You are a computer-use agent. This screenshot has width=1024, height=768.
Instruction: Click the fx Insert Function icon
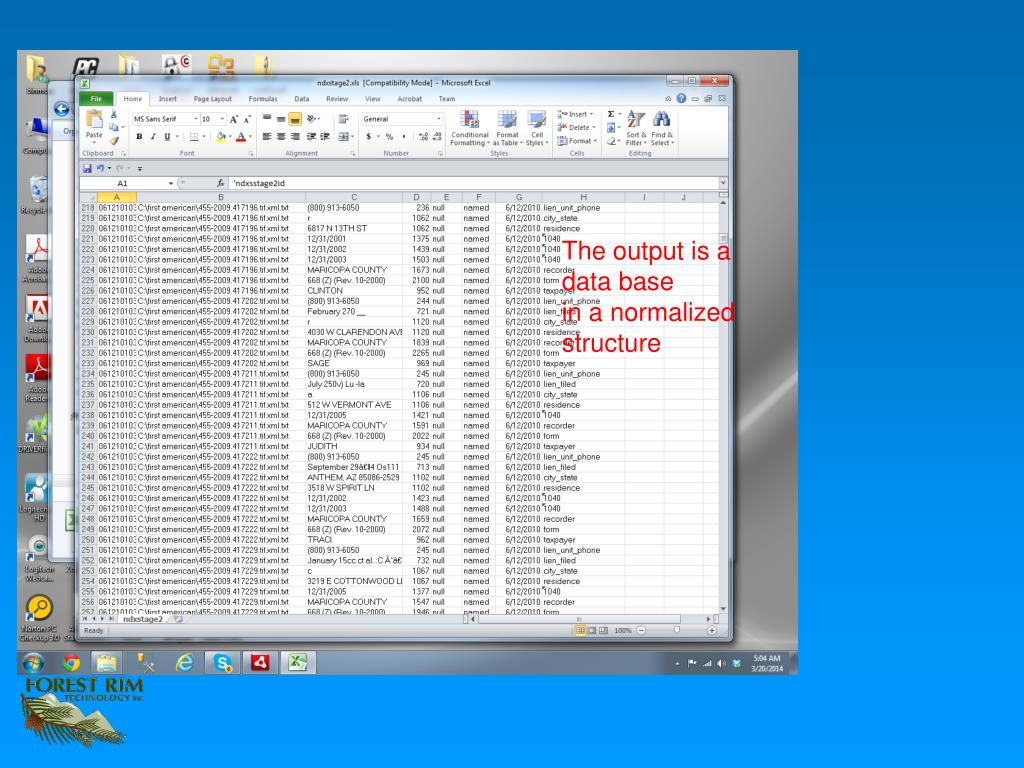point(221,184)
